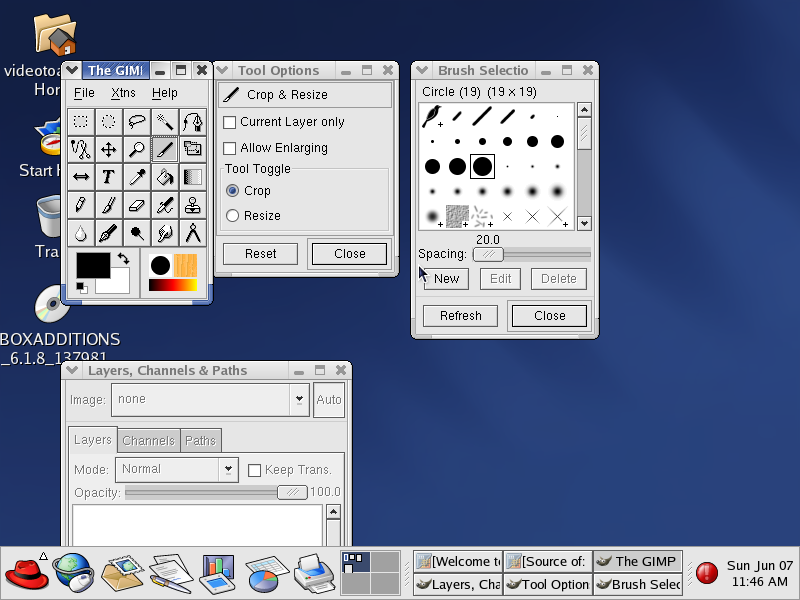Image resolution: width=800 pixels, height=600 pixels.
Task: Select the Move tool
Action: coord(109,149)
